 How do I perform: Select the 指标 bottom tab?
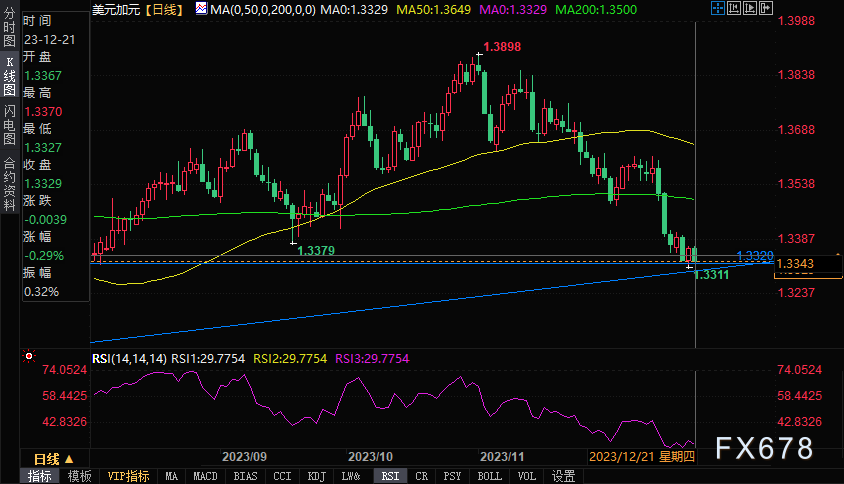[x=40, y=476]
